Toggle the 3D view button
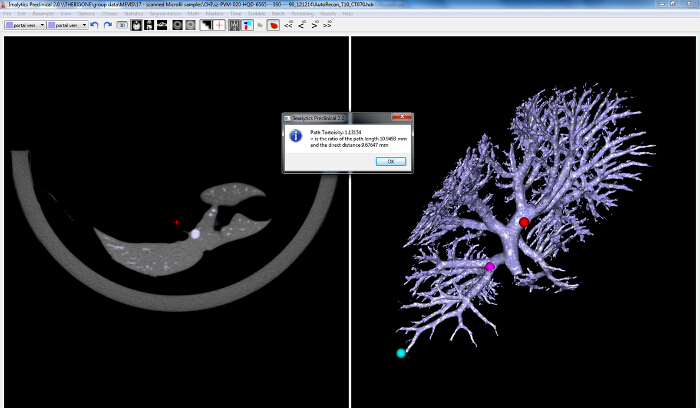Viewport: 700px width, 408px height. (x=122, y=25)
